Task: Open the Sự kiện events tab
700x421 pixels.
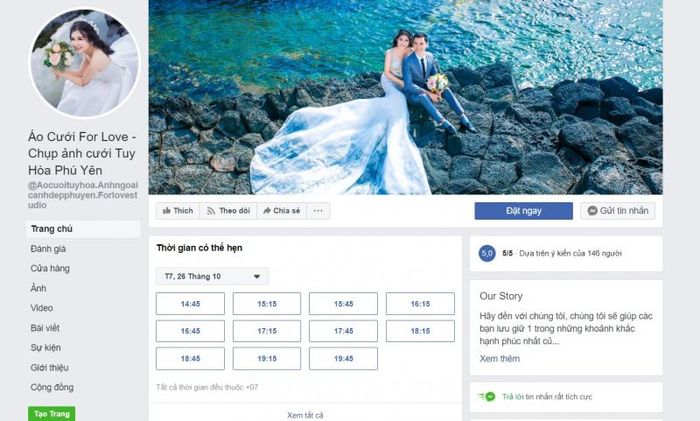Action: pos(46,347)
